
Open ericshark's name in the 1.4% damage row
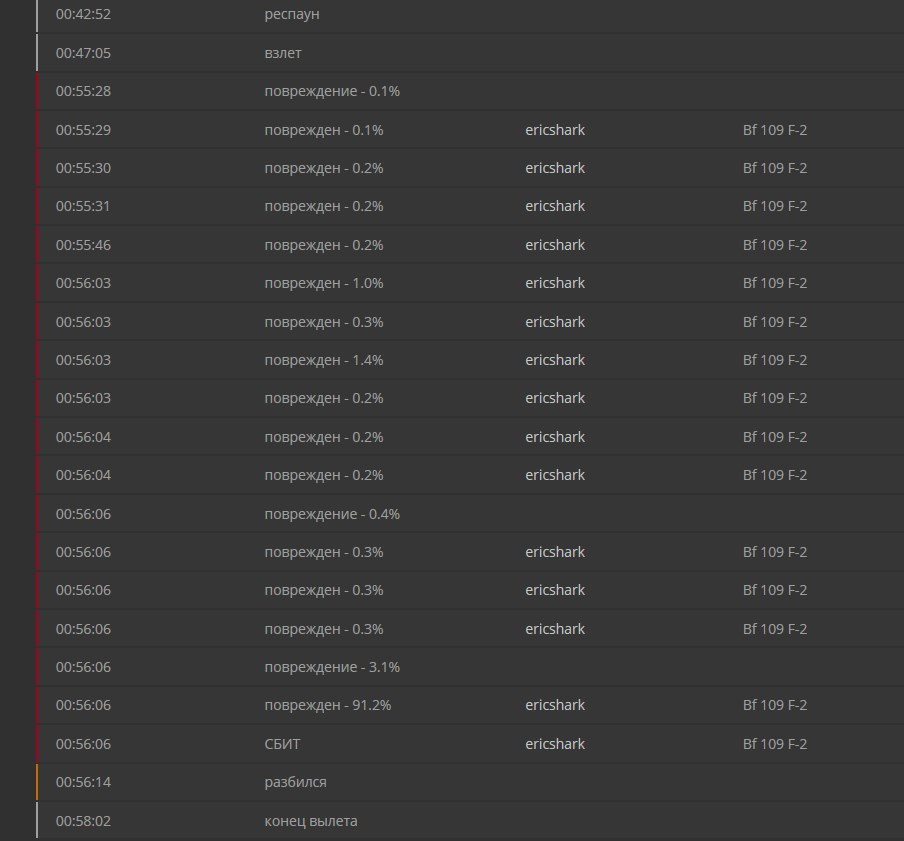pos(555,360)
